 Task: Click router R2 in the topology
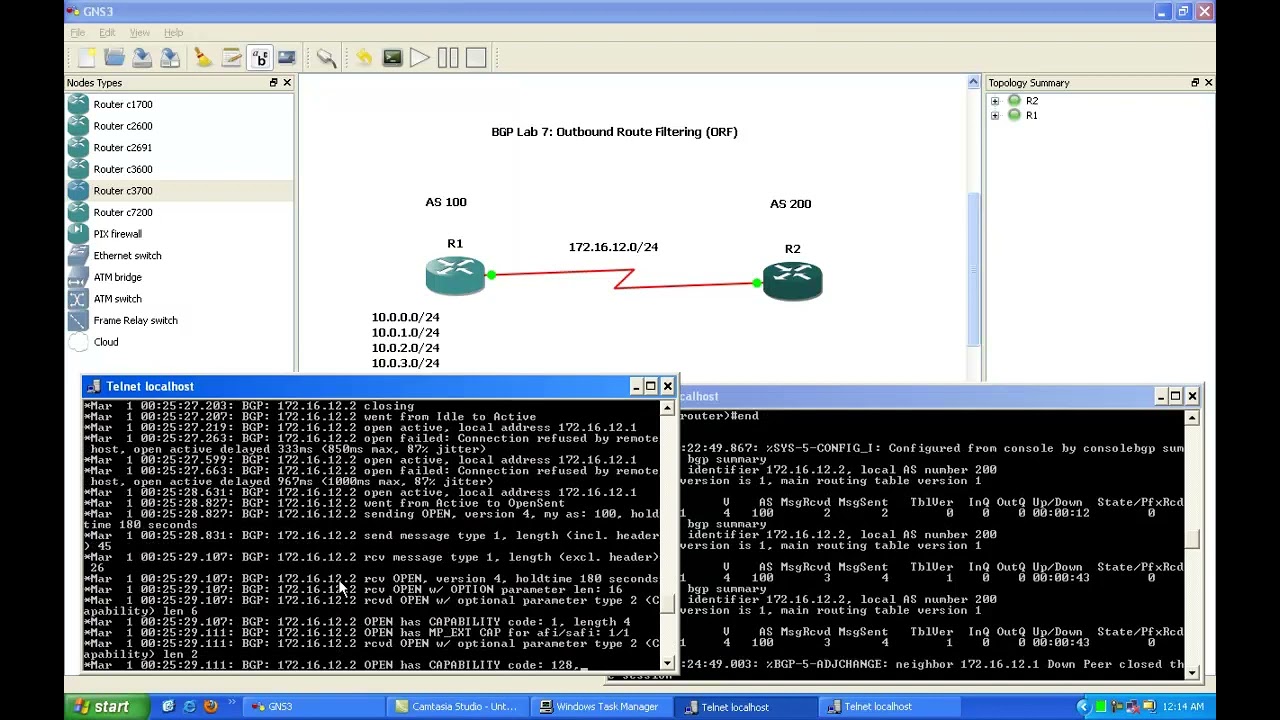click(792, 281)
